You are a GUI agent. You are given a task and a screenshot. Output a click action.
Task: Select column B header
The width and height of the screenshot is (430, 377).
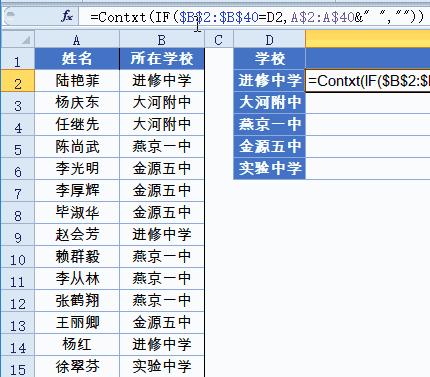162,40
